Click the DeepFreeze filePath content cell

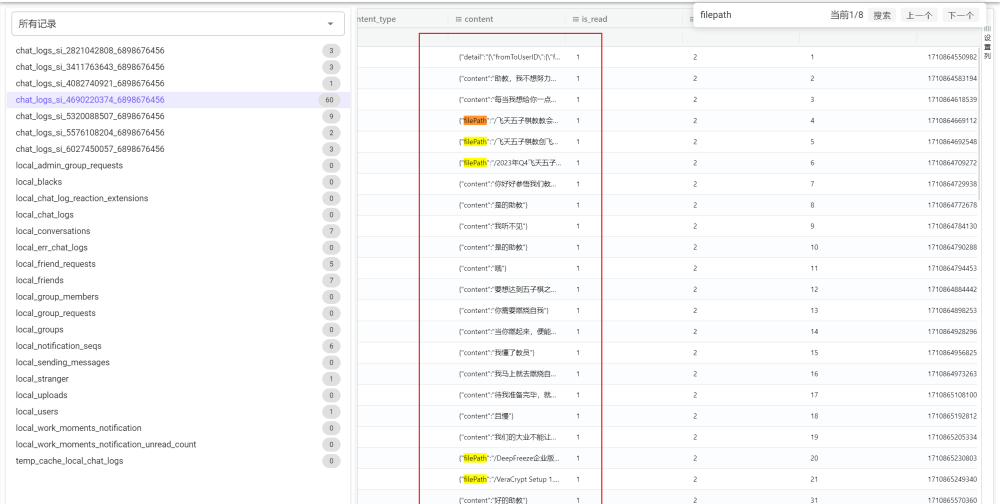click(x=508, y=458)
